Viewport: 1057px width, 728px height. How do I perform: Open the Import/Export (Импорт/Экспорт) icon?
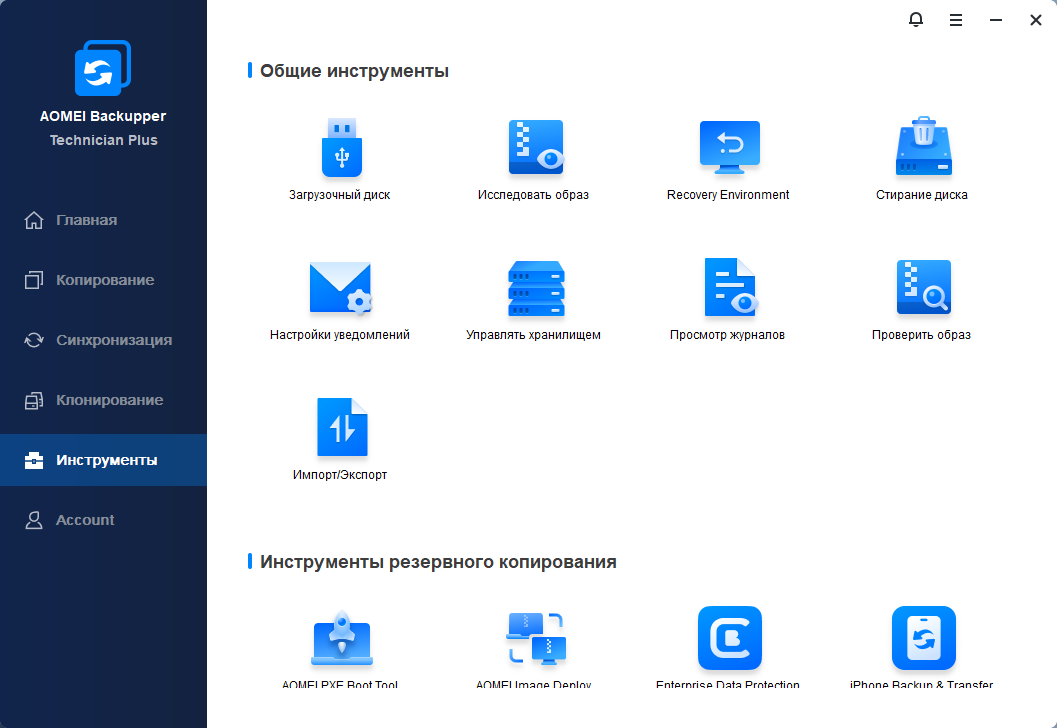342,427
